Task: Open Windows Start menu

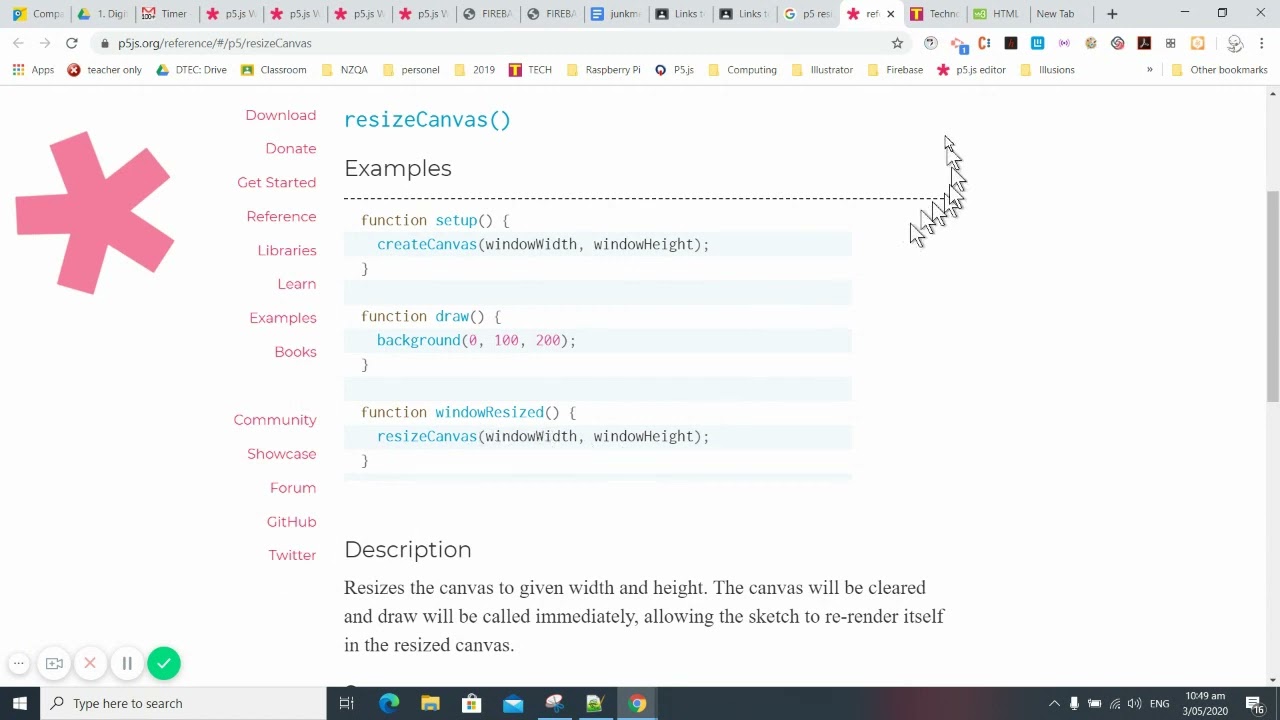Action: (20, 703)
